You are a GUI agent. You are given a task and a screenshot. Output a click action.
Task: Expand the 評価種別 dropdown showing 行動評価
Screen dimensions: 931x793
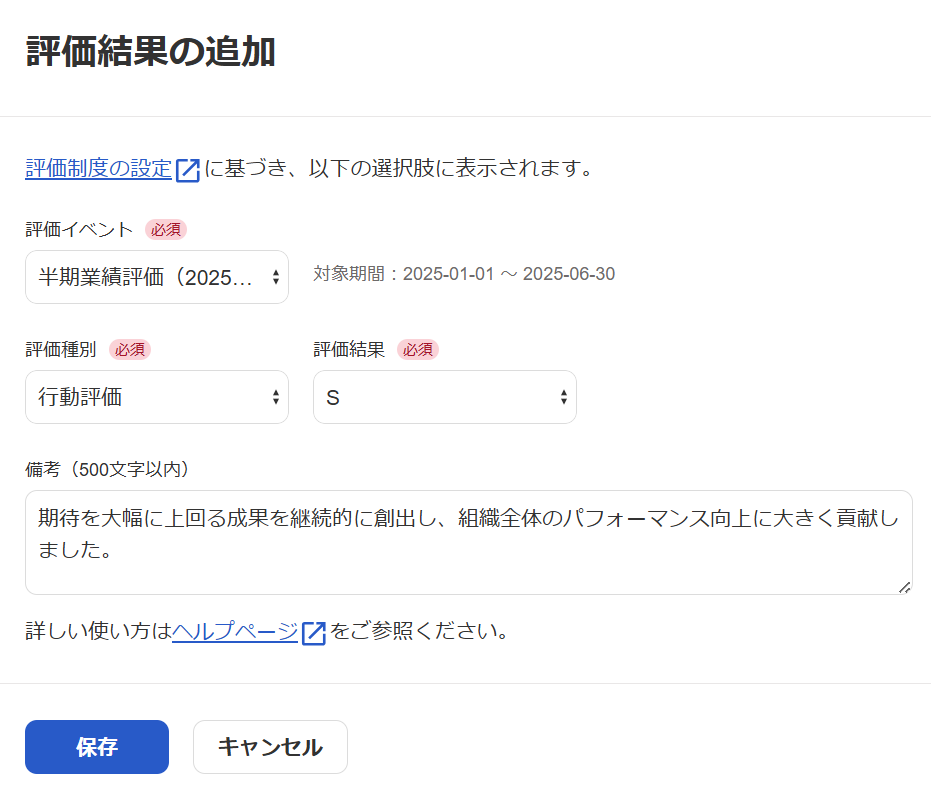point(157,397)
